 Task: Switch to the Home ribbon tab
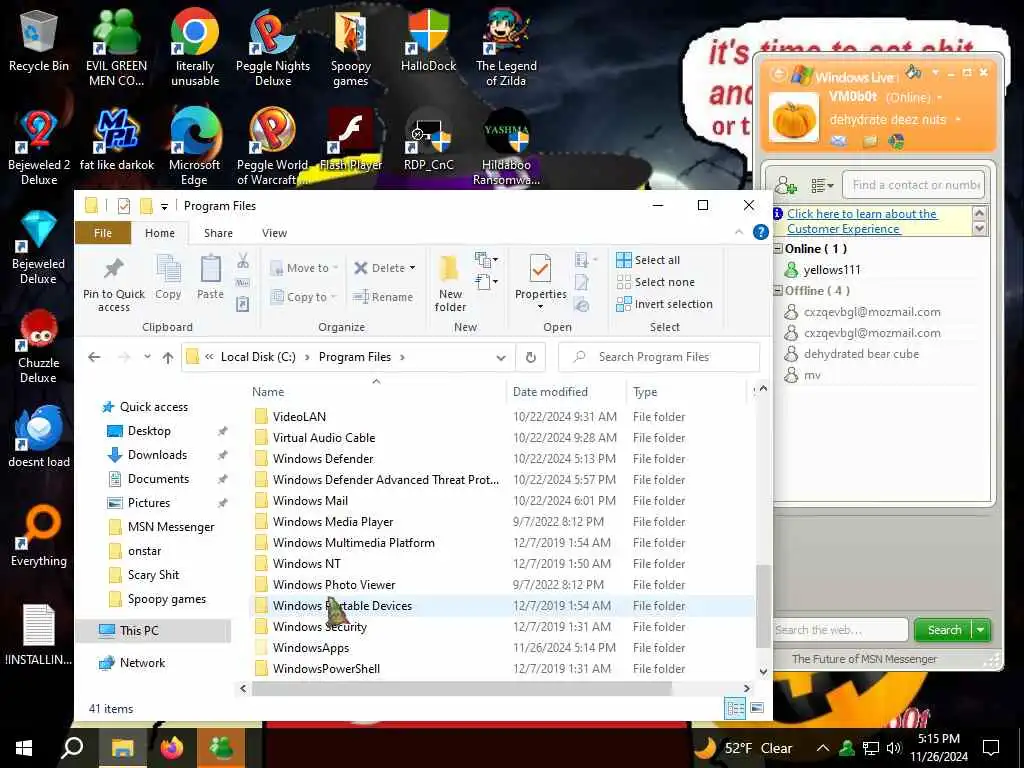[x=160, y=233]
